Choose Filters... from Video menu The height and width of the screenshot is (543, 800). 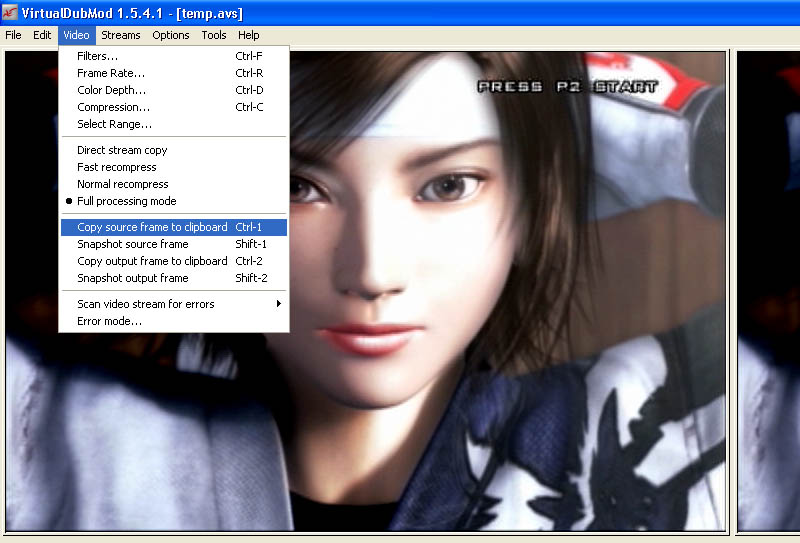pyautogui.click(x=174, y=56)
